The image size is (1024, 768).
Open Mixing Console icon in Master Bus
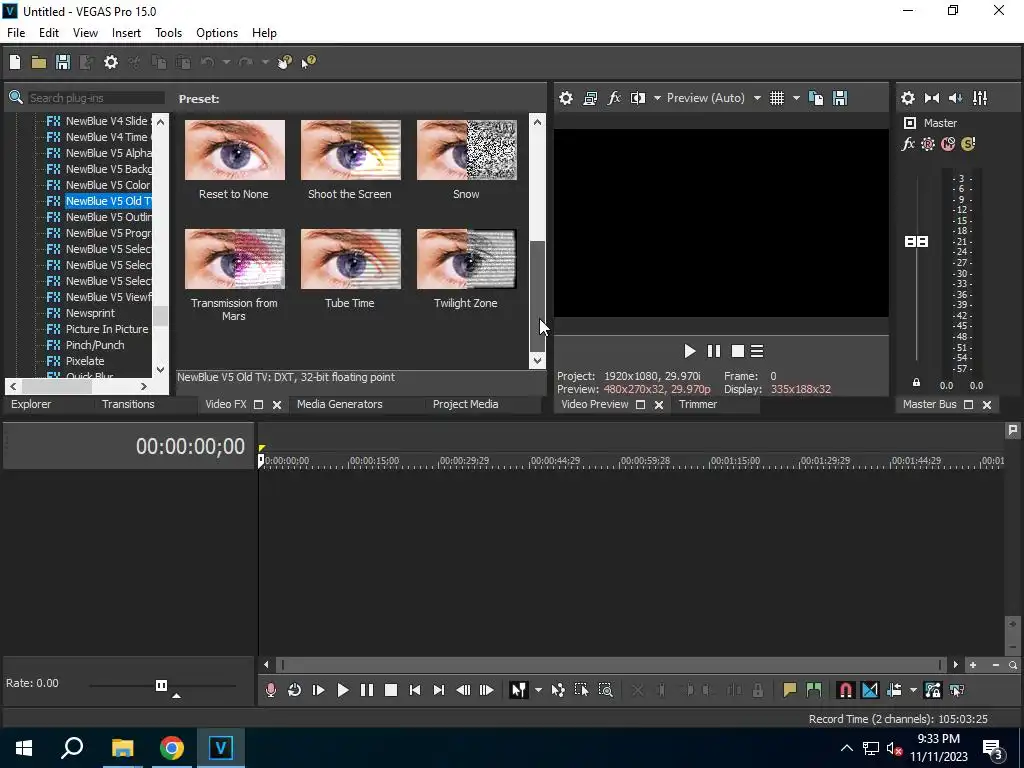click(x=980, y=98)
